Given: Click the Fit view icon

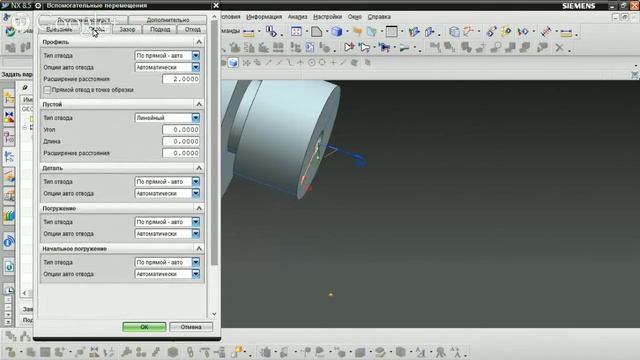Looking at the screenshot, I should click(x=296, y=31).
